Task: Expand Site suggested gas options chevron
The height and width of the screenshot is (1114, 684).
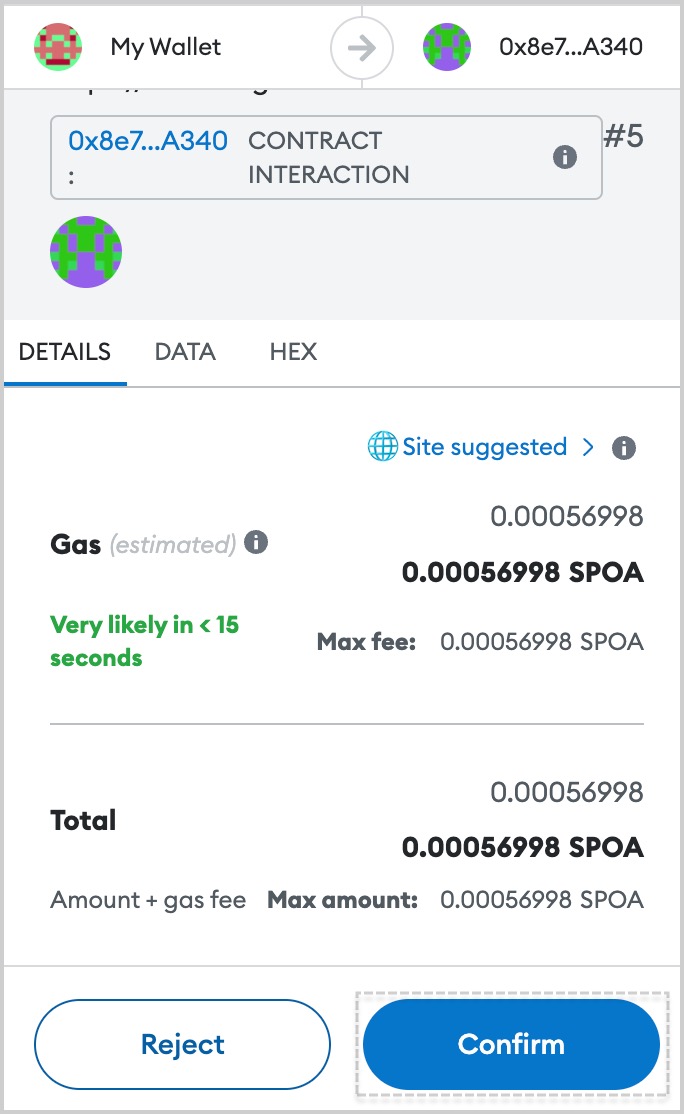Action: (x=587, y=447)
